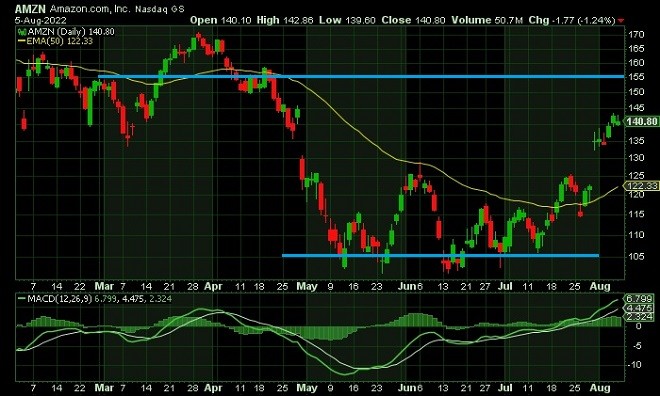Click the Open 140.10 value
The height and width of the screenshot is (396, 660).
221,20
